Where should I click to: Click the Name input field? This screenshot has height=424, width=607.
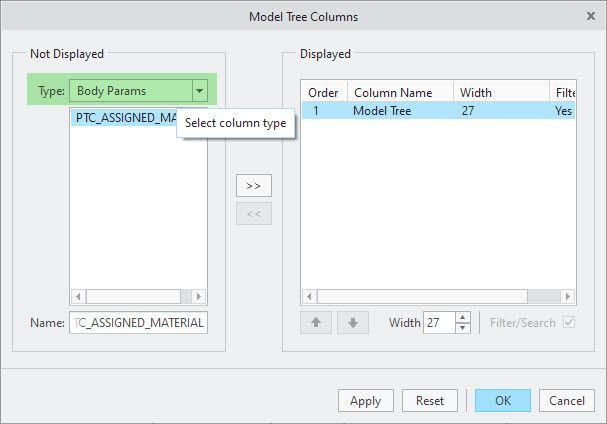click(x=138, y=322)
